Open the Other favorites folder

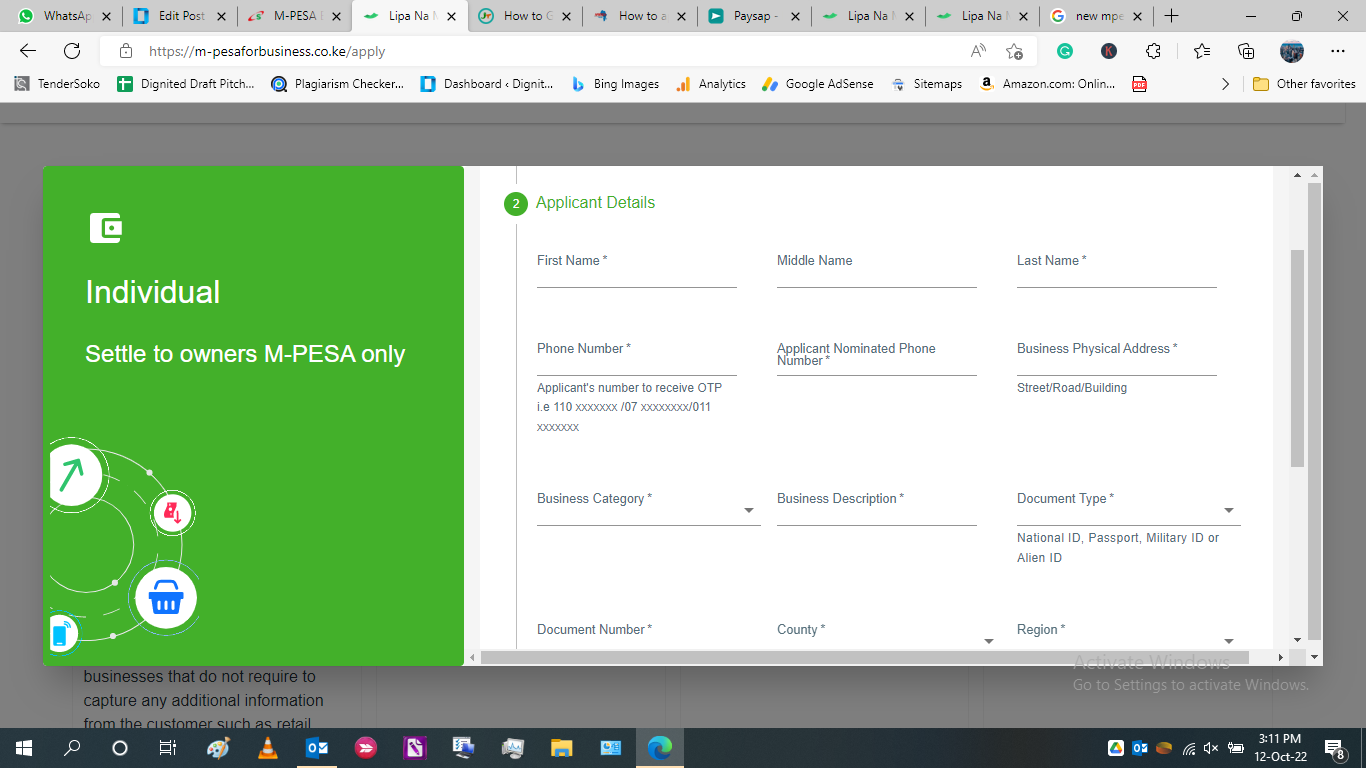(x=1304, y=84)
